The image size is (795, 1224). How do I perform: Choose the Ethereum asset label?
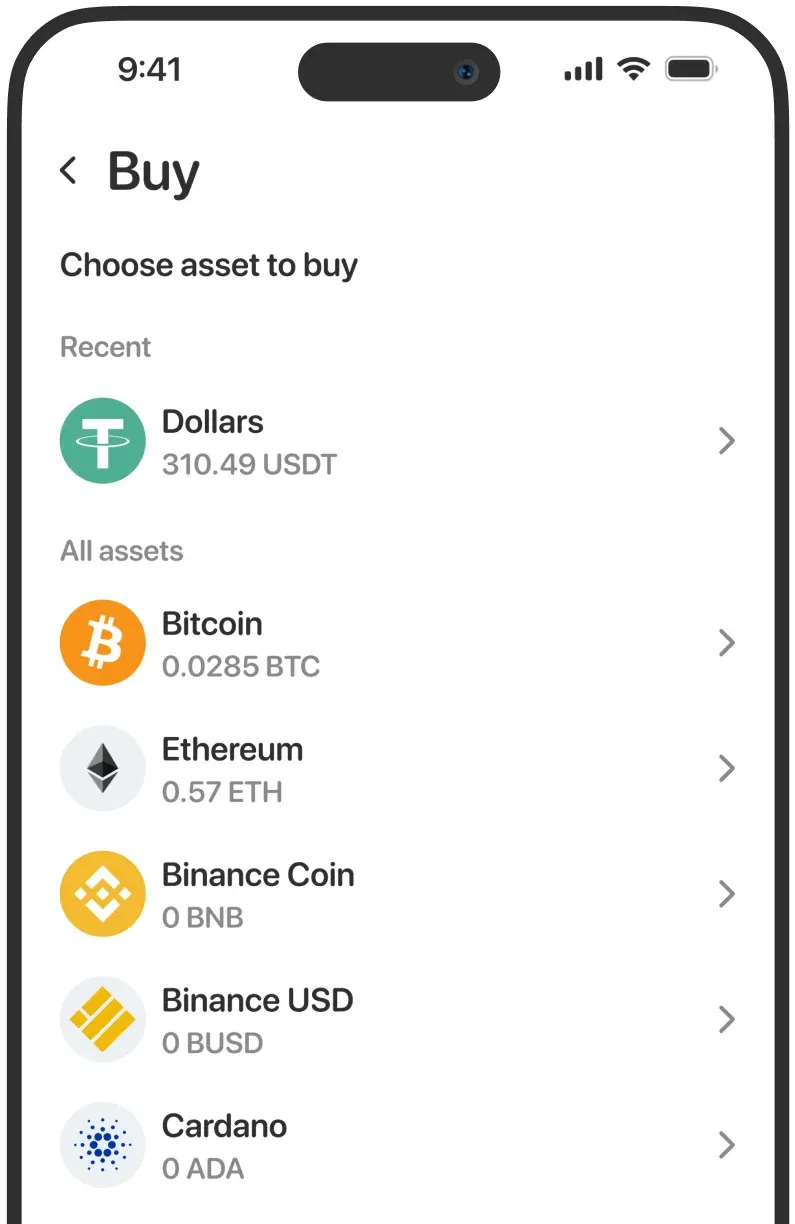point(232,750)
